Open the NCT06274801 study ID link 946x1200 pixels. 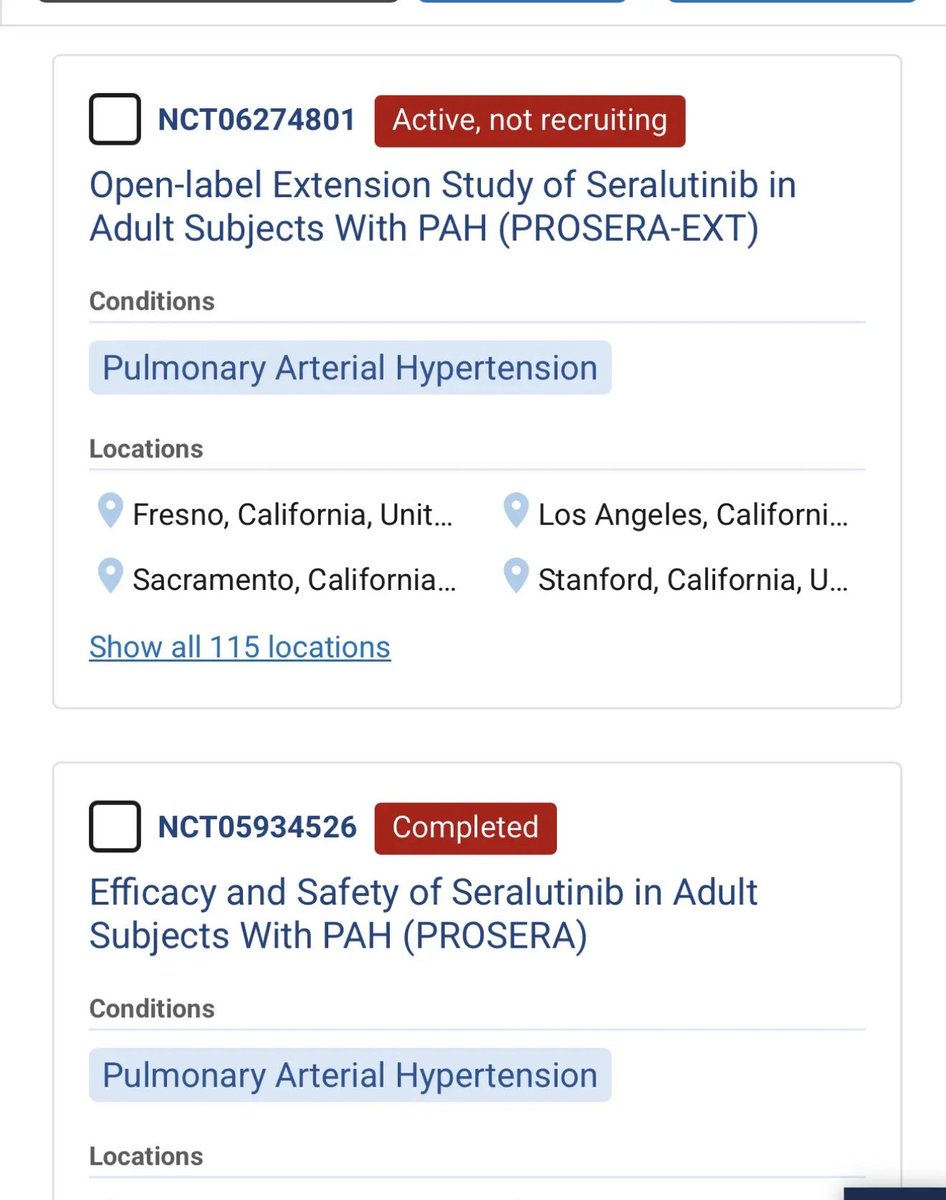(257, 120)
